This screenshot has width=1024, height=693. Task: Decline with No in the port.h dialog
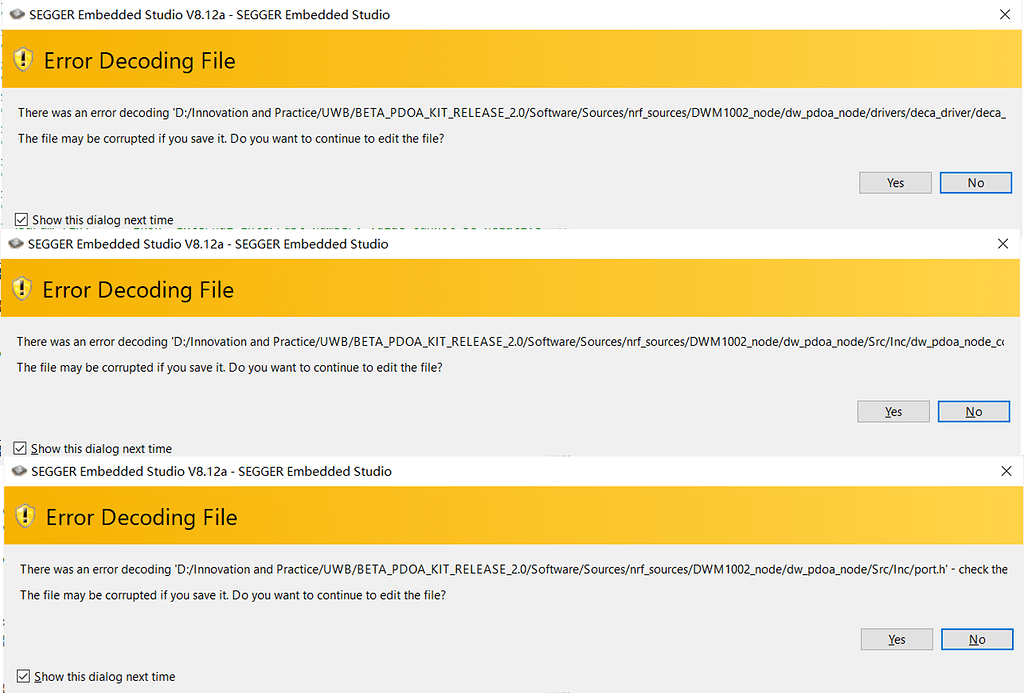pos(976,640)
